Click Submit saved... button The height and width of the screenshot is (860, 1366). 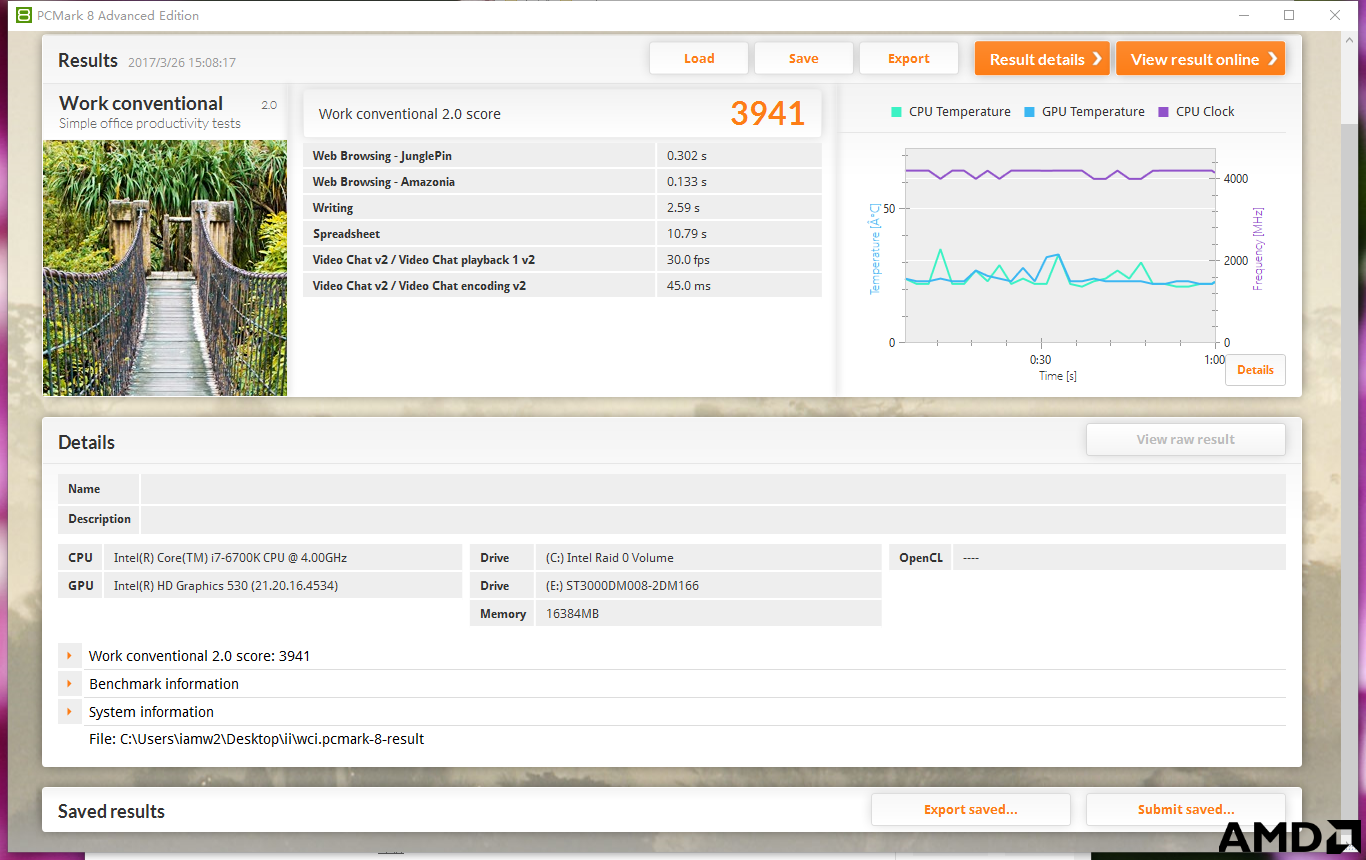[1186, 810]
